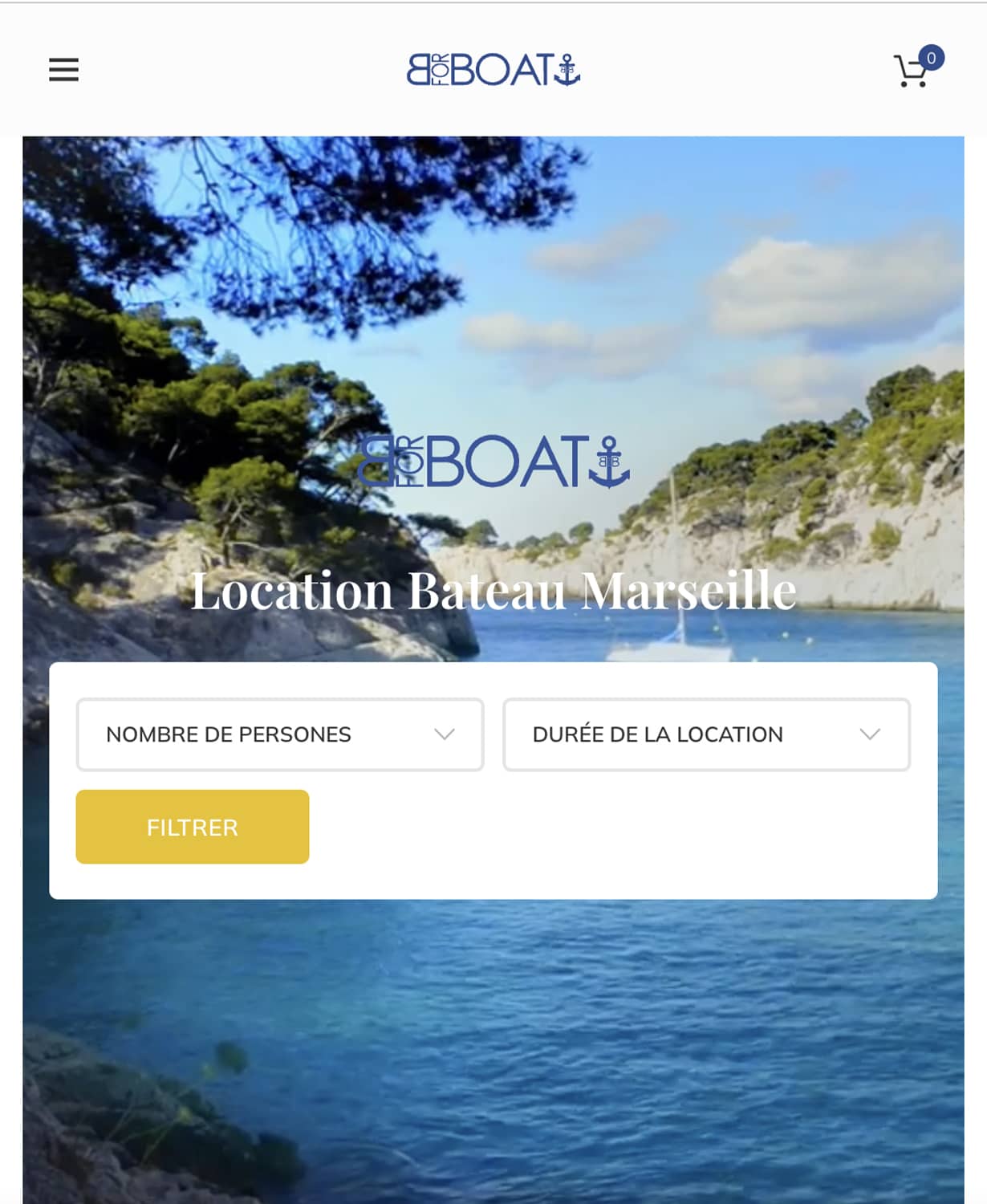The height and width of the screenshot is (1204, 987).
Task: Click the cart item count badge
Action: click(x=931, y=58)
